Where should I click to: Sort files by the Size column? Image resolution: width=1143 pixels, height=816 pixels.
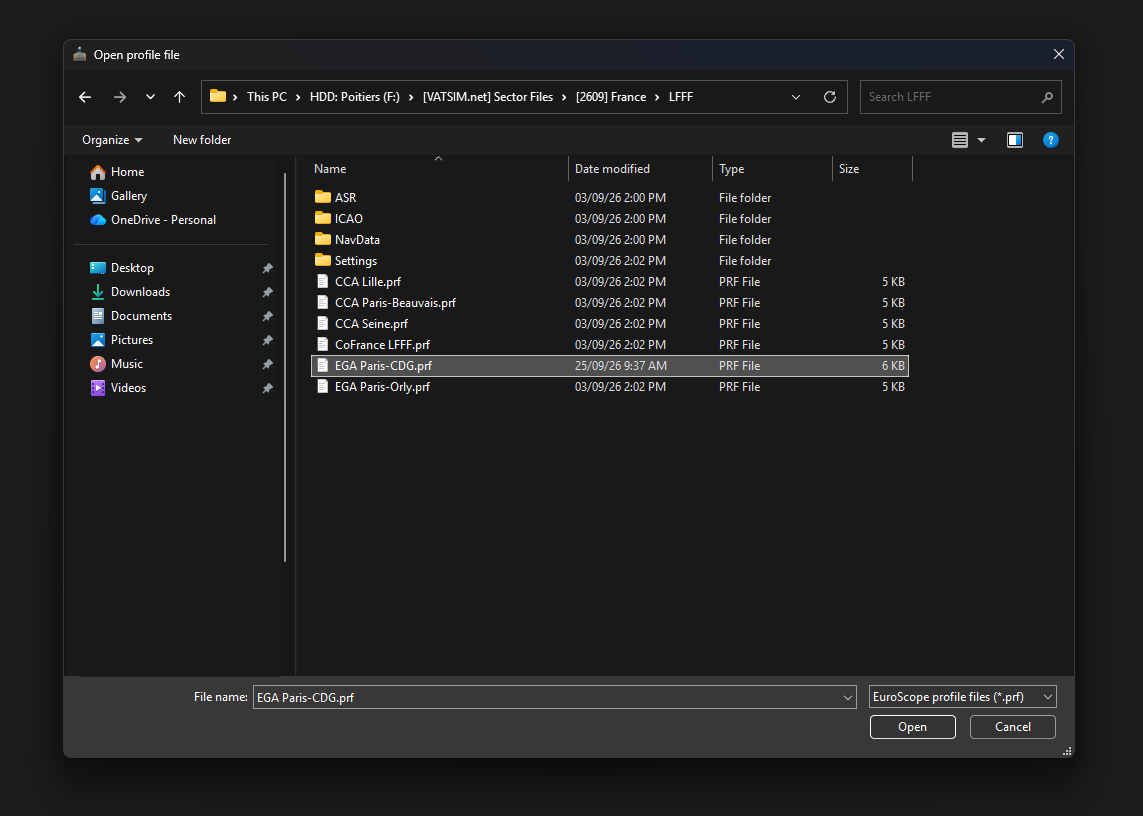tap(872, 169)
